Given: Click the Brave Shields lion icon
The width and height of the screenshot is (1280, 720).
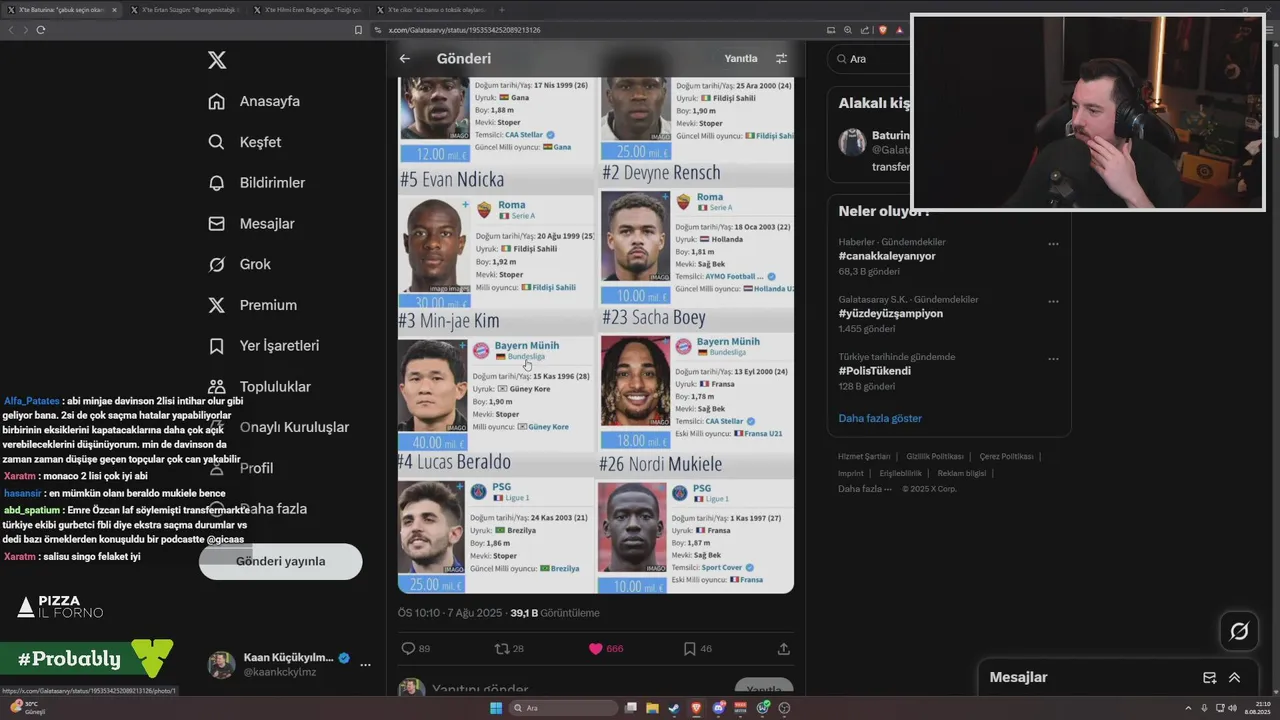Looking at the screenshot, I should pos(883,30).
